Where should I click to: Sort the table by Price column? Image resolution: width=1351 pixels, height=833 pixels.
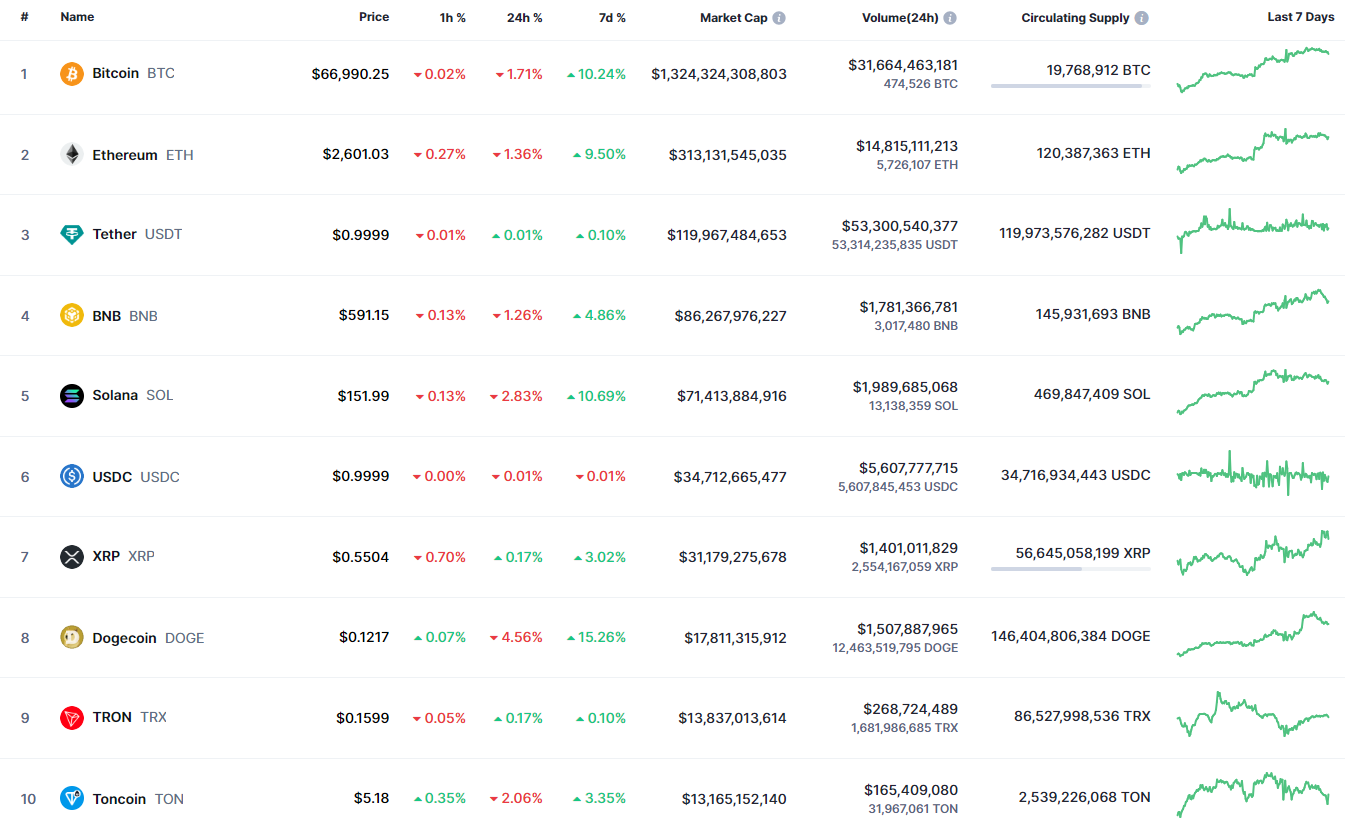[x=374, y=18]
